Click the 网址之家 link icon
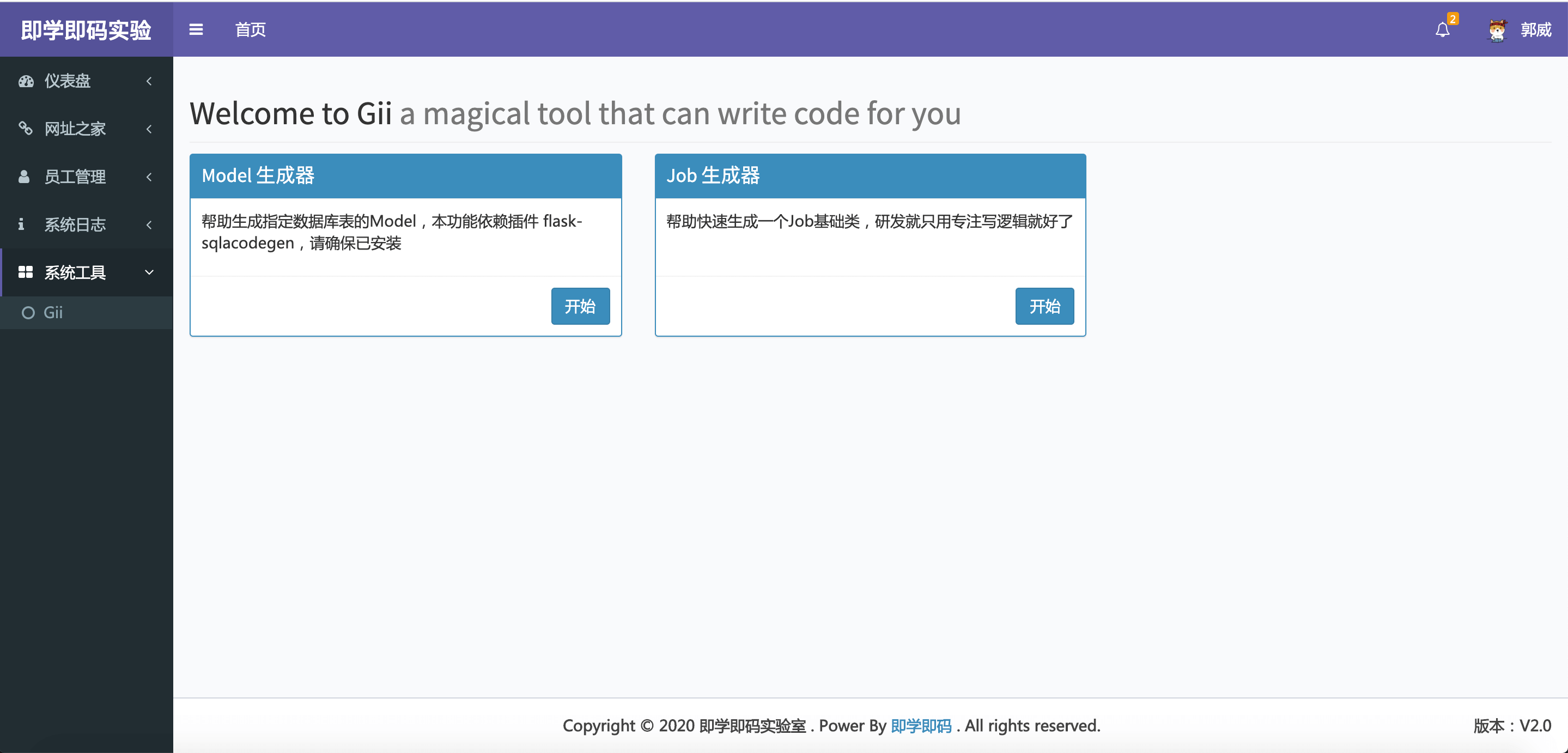The height and width of the screenshot is (753, 1568). (26, 129)
